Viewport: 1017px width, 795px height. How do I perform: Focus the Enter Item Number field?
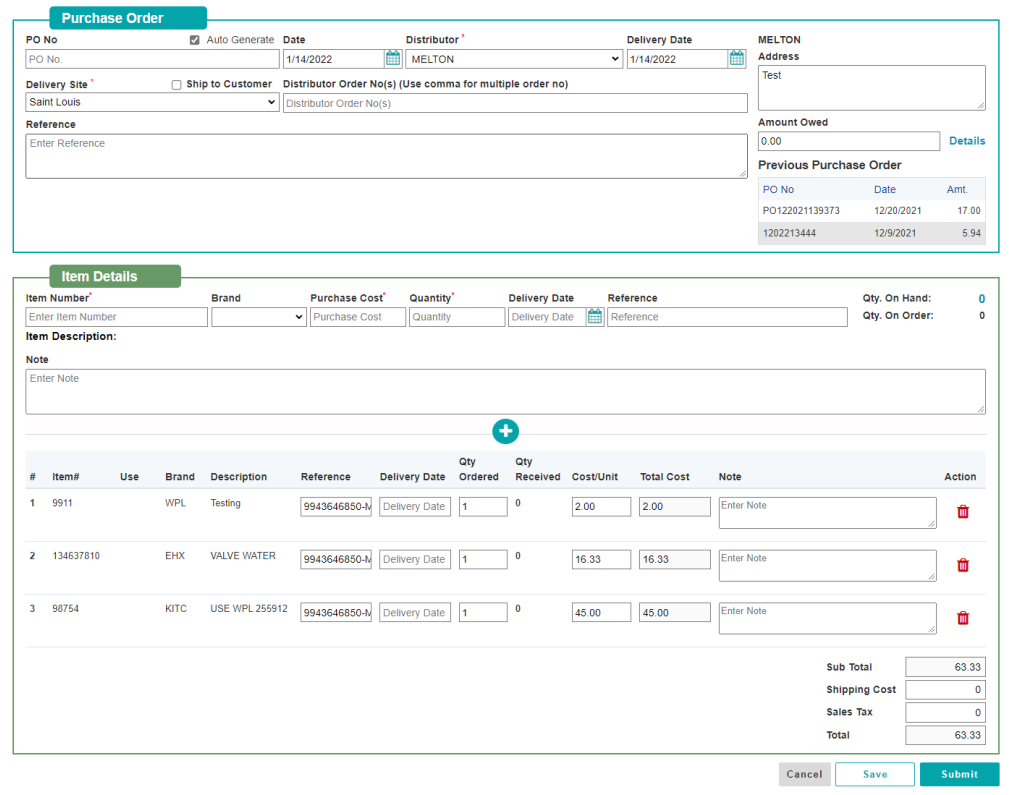pos(117,317)
